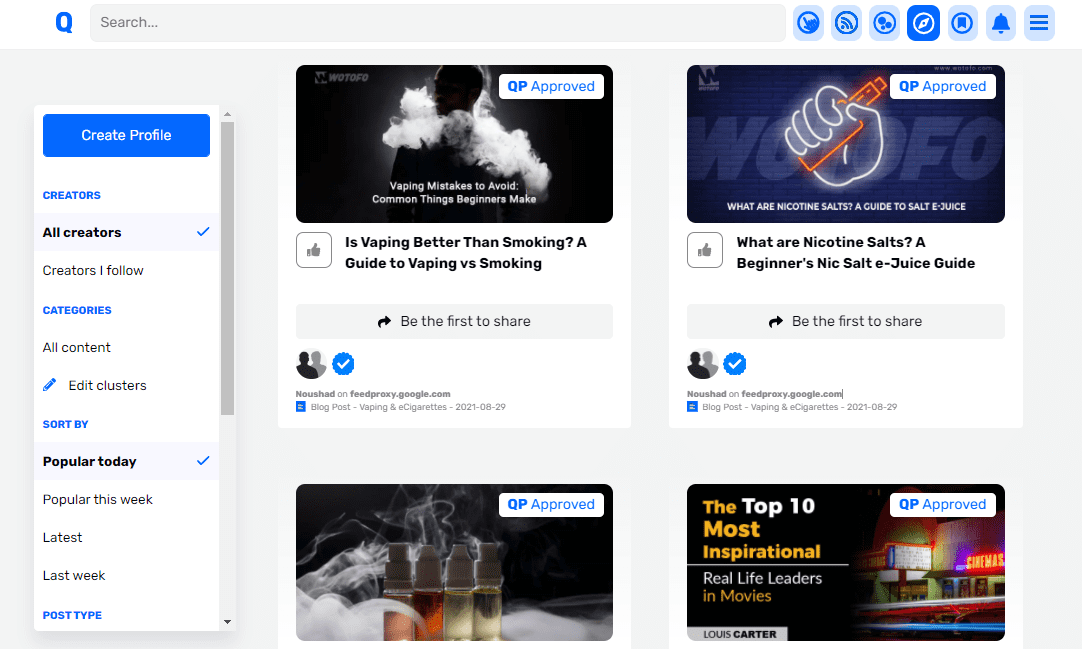Viewport: 1082px width, 649px height.
Task: Click 'Noushad' author name under Vaping vs Smoking post
Action: tap(315, 394)
